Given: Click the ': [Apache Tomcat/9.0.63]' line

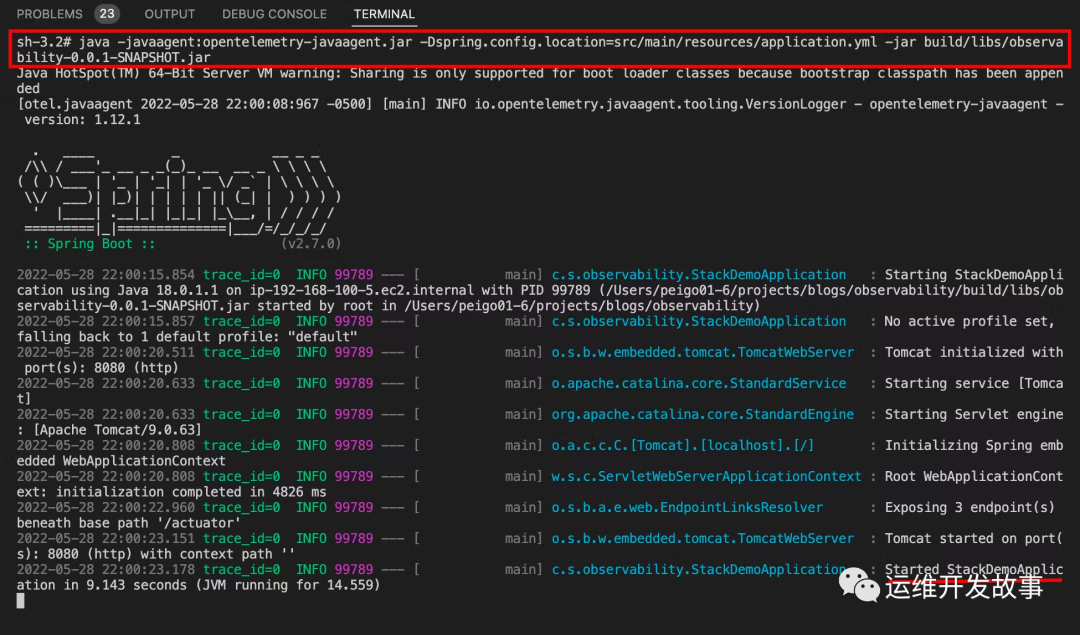Looking at the screenshot, I should click(109, 430).
